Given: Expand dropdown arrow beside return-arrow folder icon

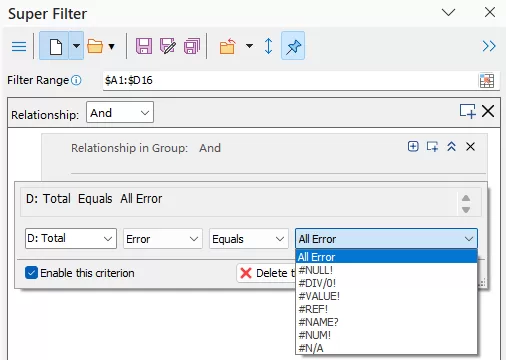Looking at the screenshot, I should click(x=249, y=46).
